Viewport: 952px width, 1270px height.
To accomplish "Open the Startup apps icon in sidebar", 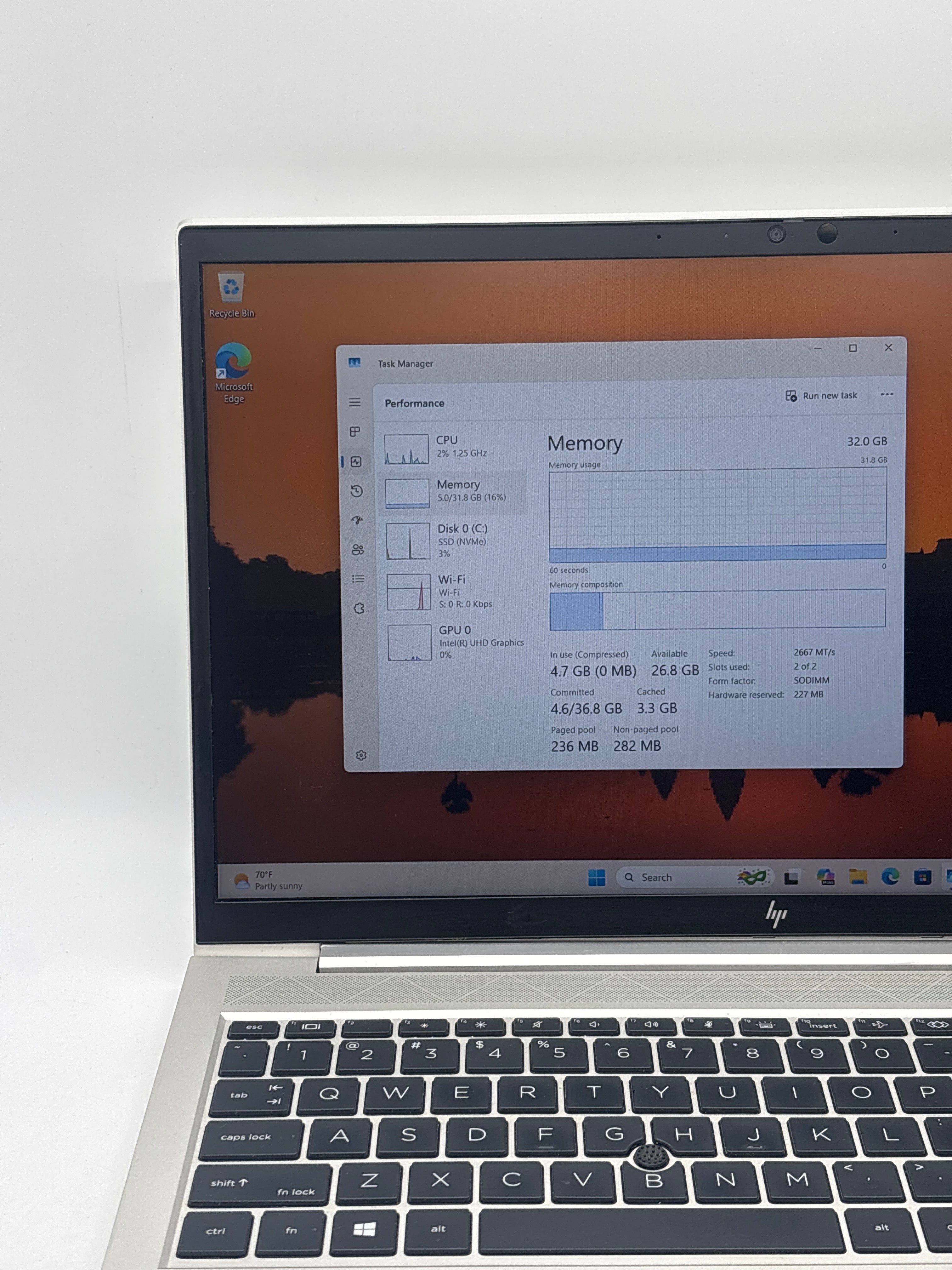I will (x=358, y=520).
